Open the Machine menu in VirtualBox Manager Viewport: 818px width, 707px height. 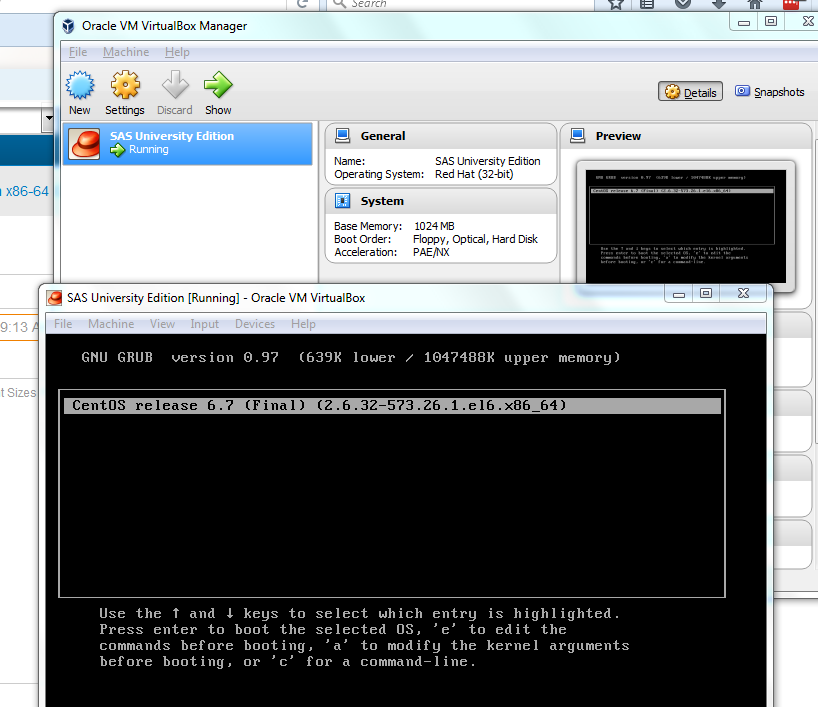click(126, 52)
